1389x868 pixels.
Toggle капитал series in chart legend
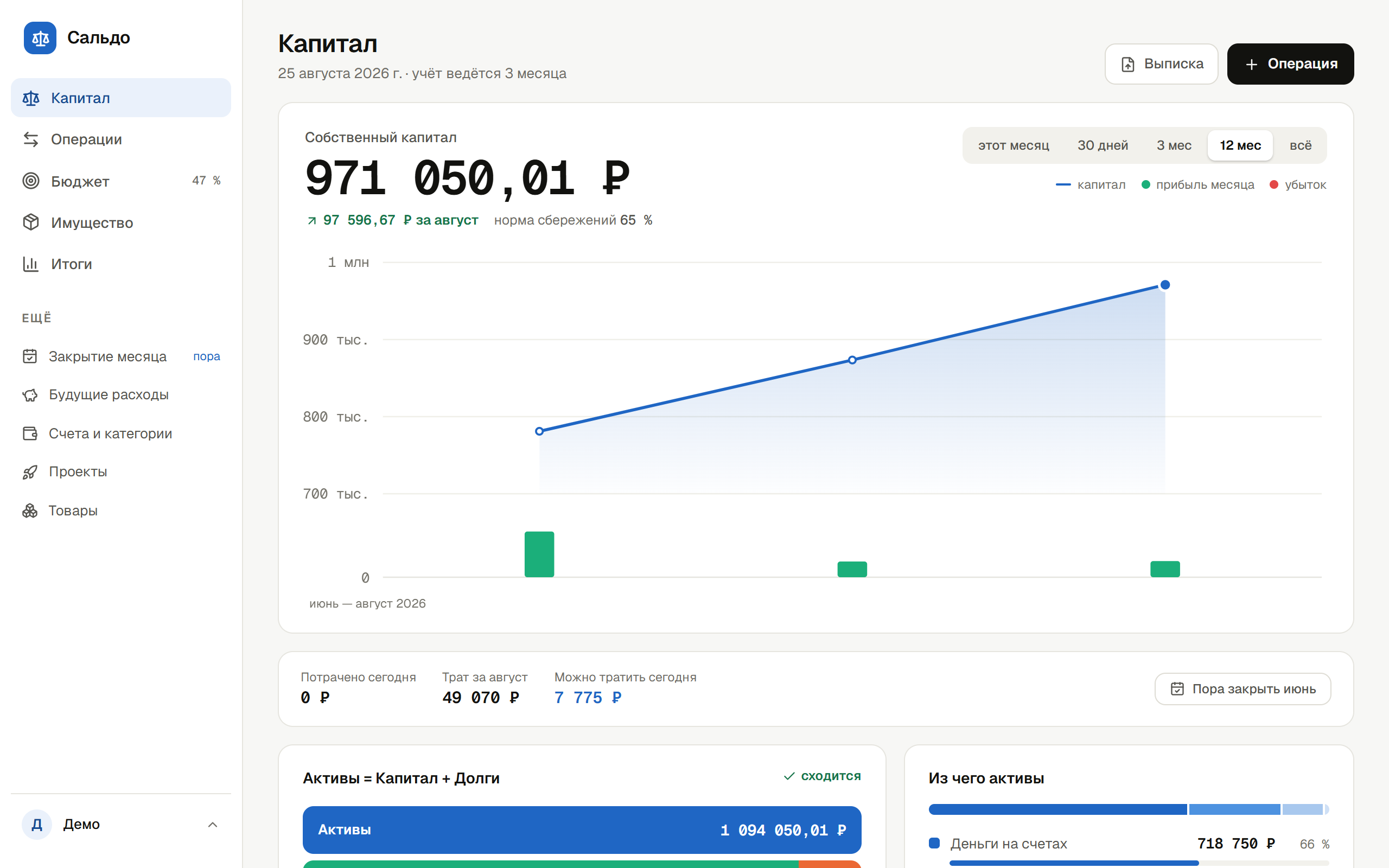point(1091,185)
